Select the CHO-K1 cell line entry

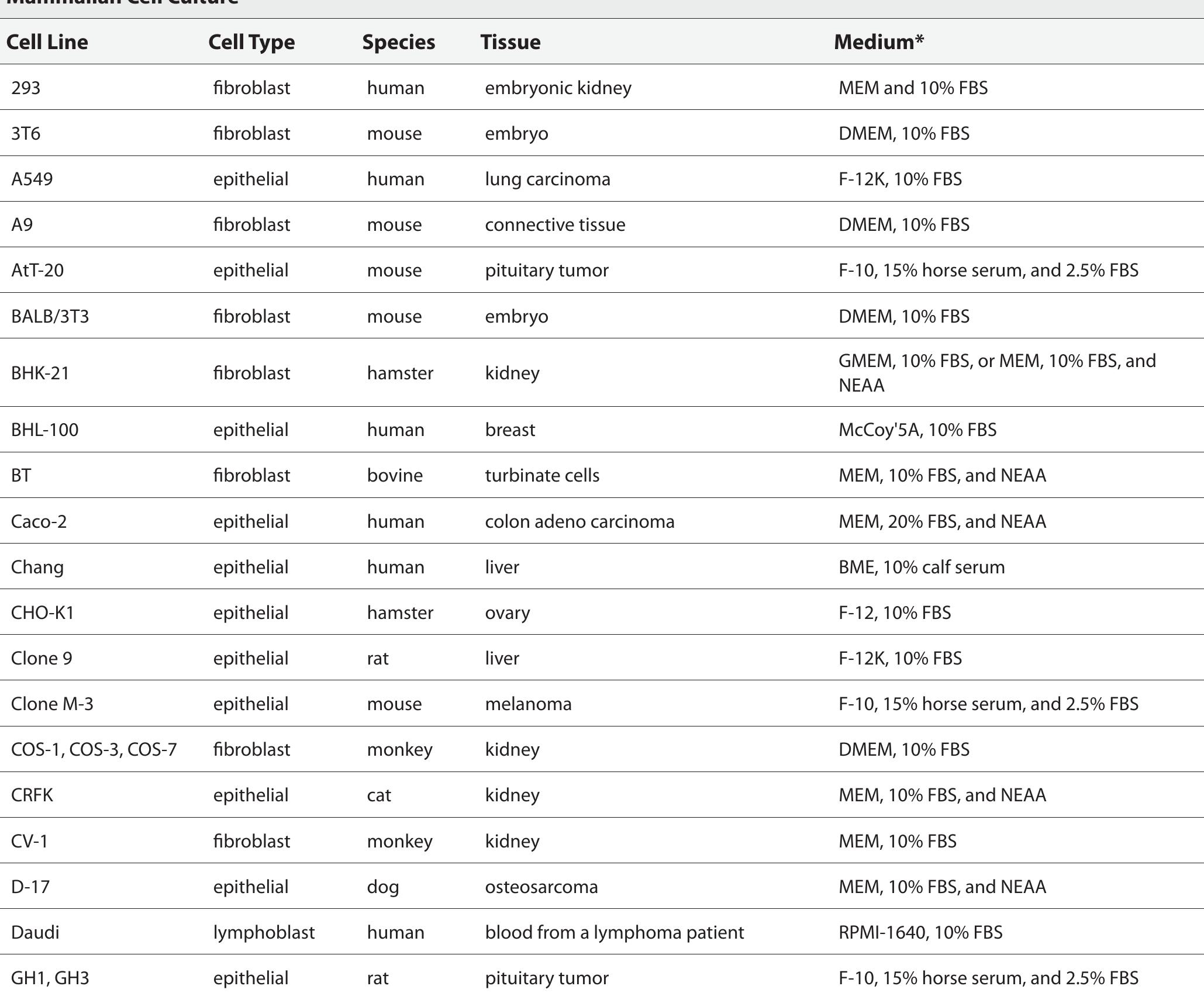tap(42, 613)
